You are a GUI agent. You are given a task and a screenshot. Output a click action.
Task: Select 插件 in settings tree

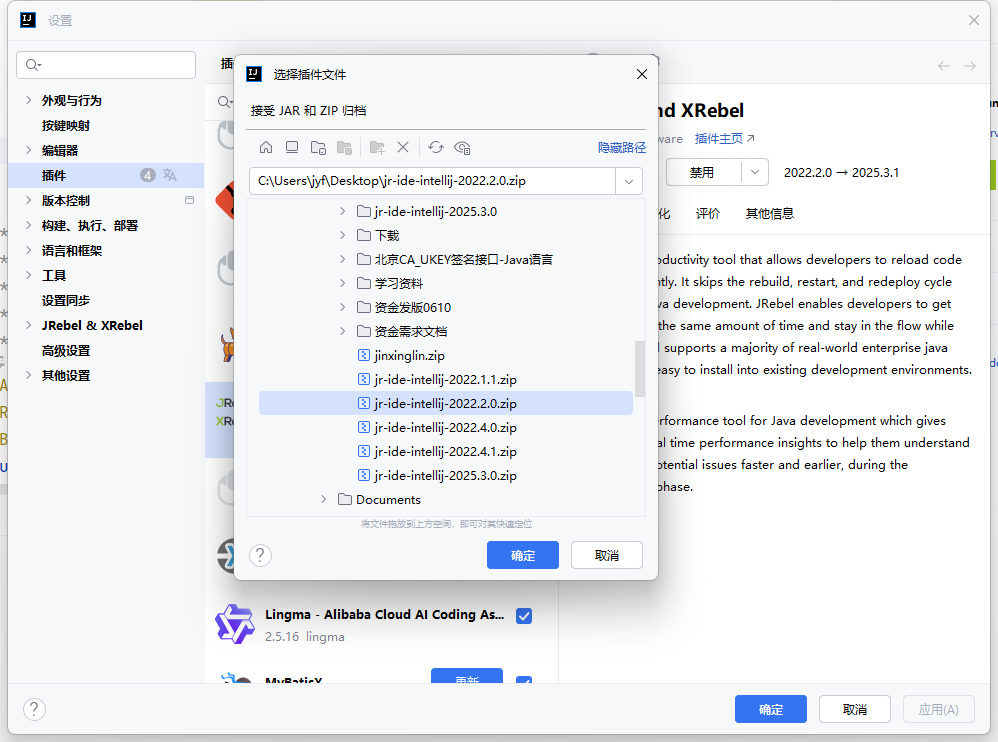(x=106, y=175)
